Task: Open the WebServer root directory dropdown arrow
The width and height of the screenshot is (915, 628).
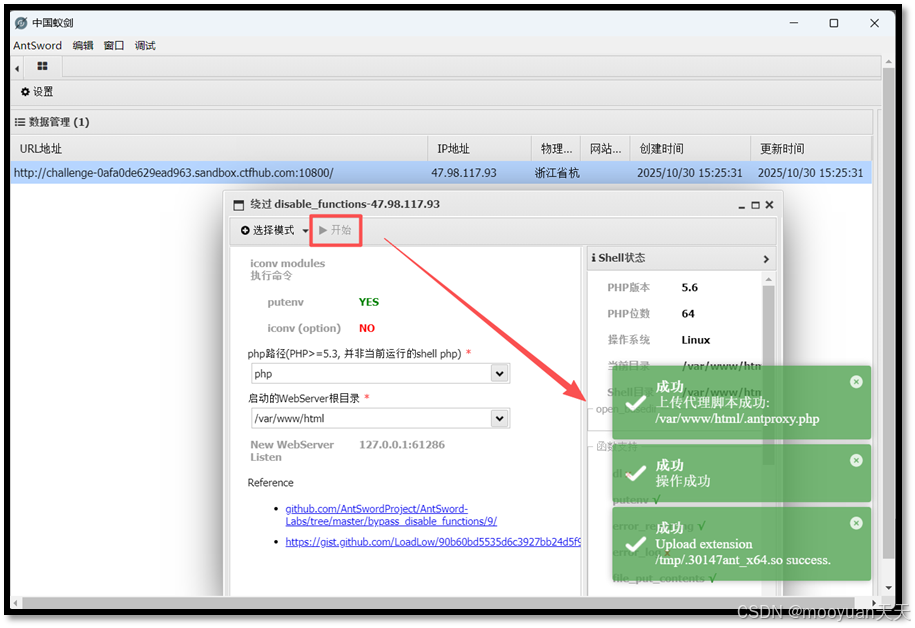Action: tap(500, 418)
